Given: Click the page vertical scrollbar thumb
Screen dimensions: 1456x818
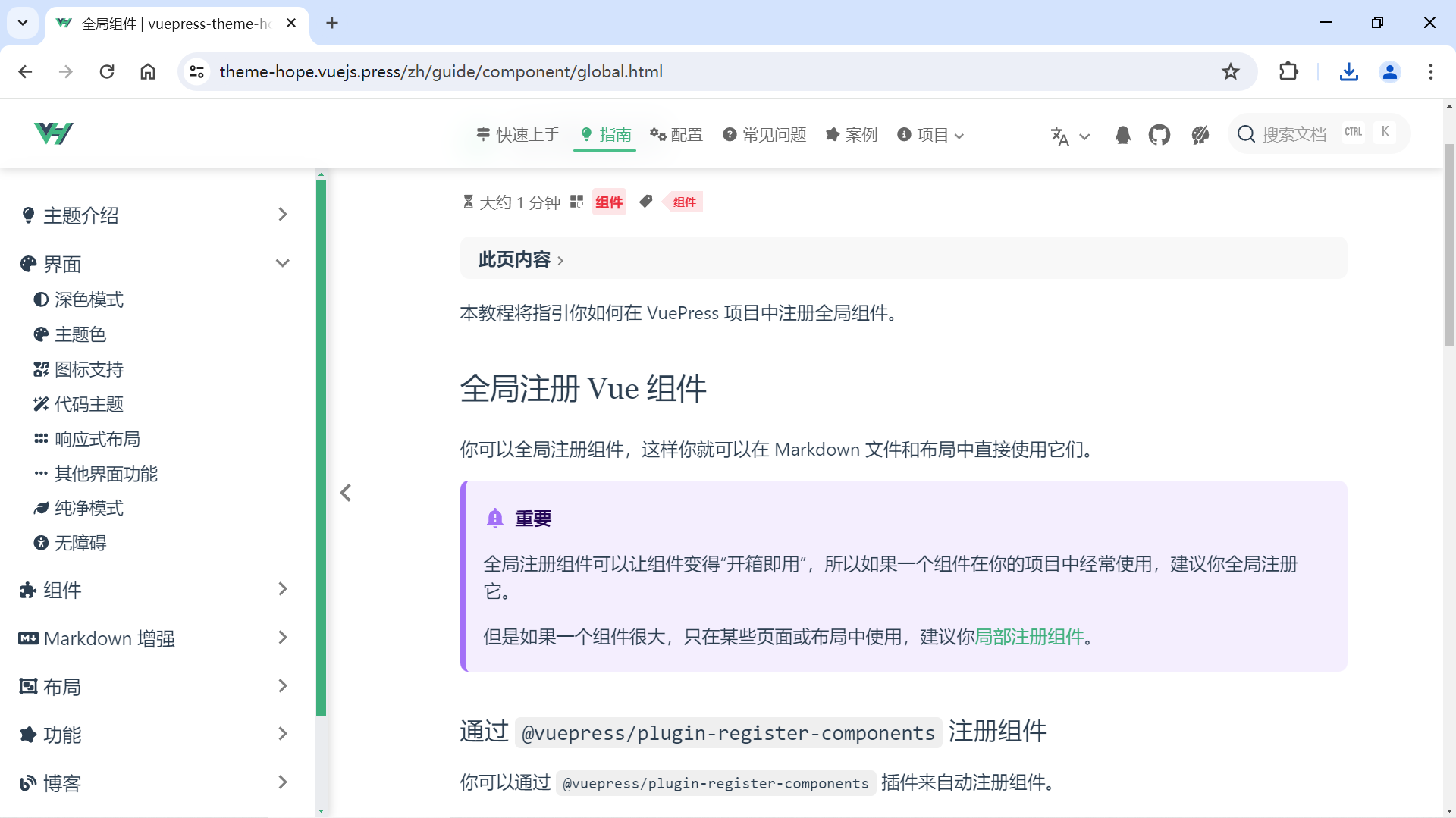Looking at the screenshot, I should [1449, 244].
